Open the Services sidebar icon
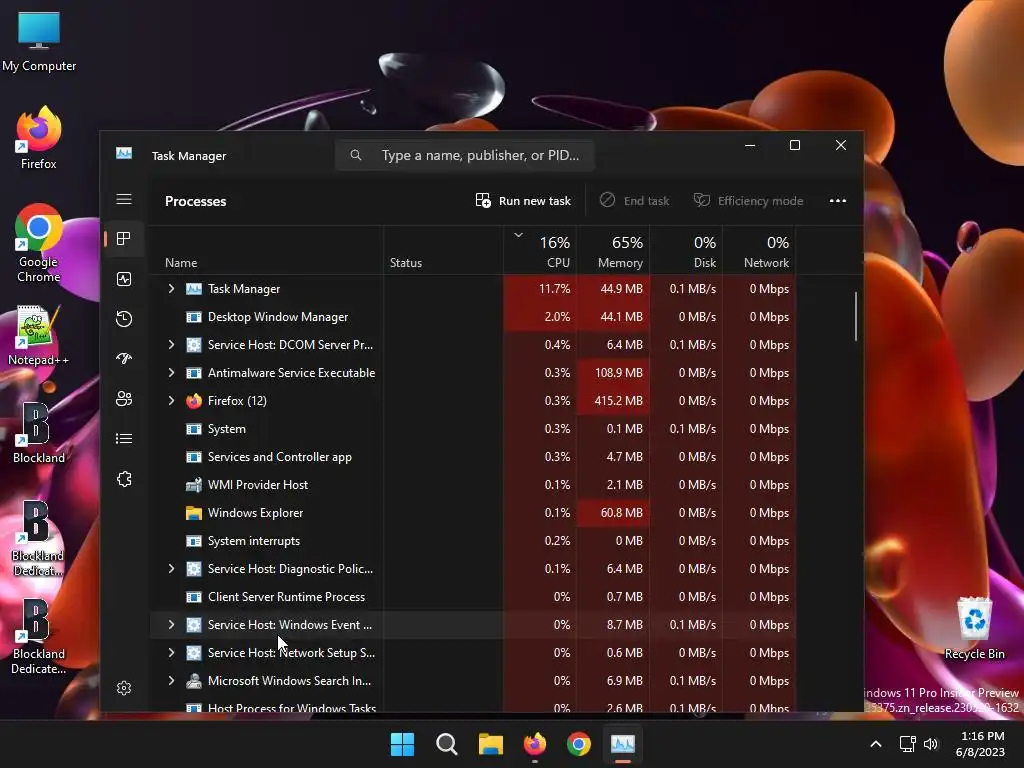 pyautogui.click(x=124, y=479)
